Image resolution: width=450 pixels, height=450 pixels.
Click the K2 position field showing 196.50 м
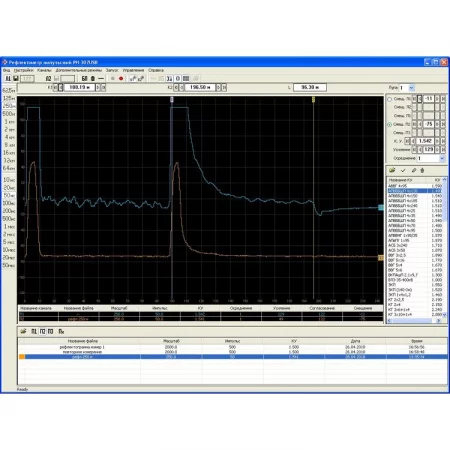pos(200,87)
